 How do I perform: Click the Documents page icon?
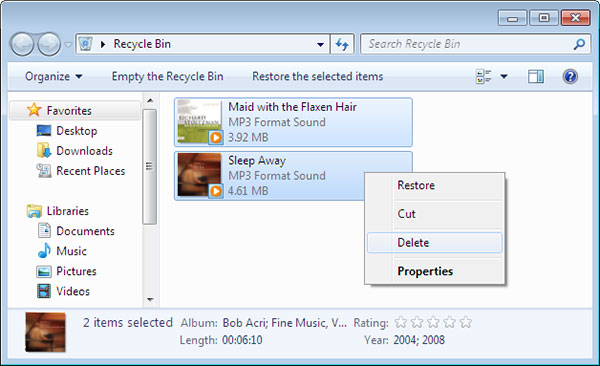(44, 230)
